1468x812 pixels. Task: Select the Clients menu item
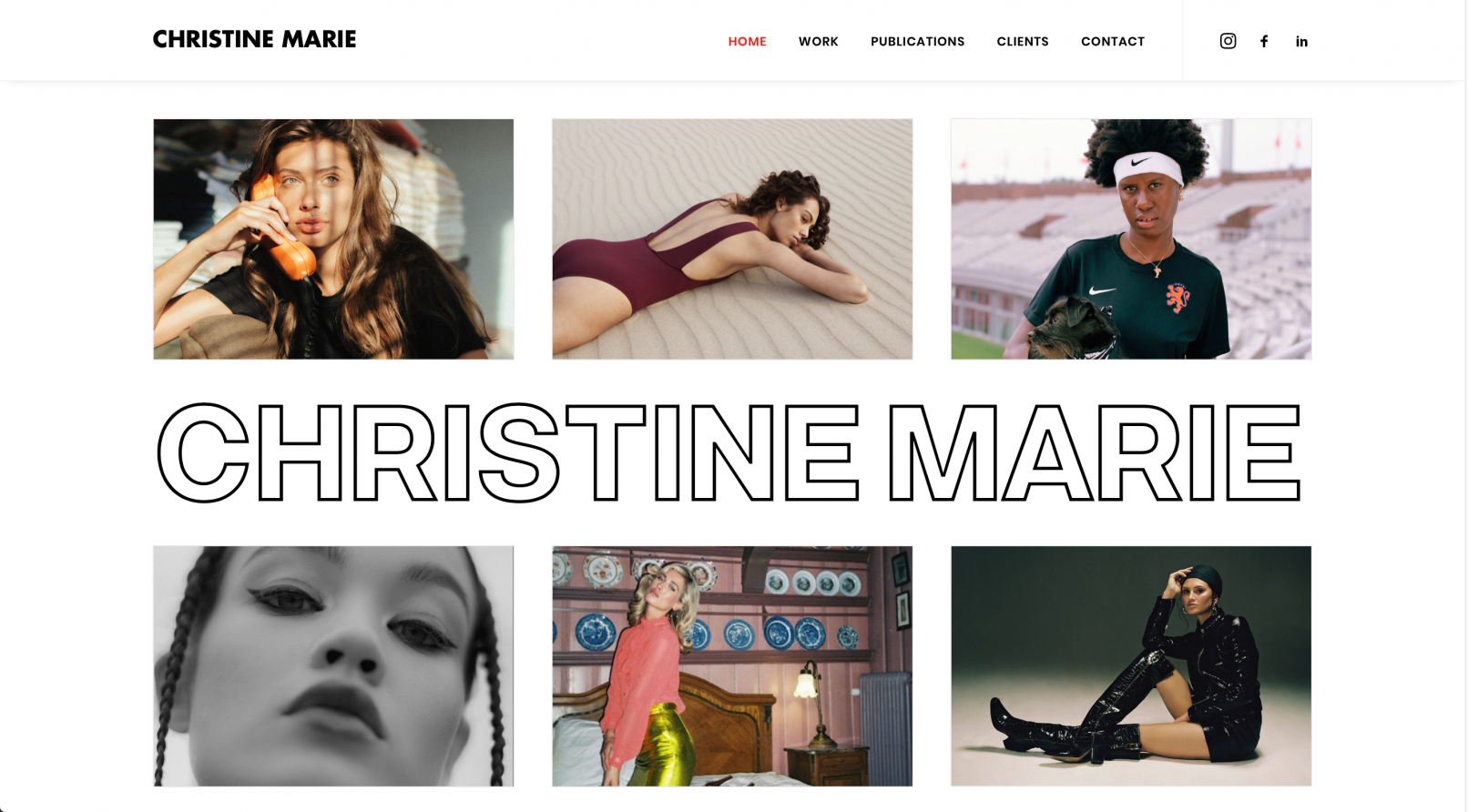pyautogui.click(x=1023, y=41)
